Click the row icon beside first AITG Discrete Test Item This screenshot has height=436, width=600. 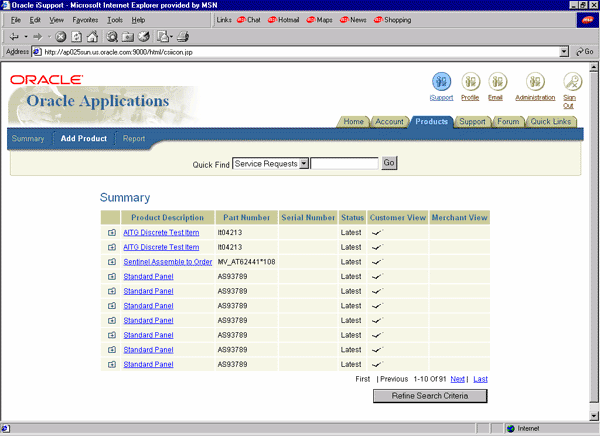coord(112,232)
